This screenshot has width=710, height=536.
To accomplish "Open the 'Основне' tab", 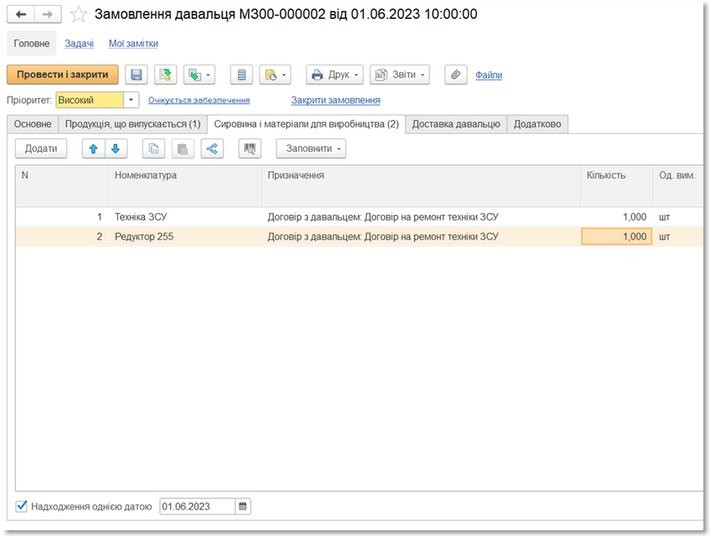I will point(31,124).
